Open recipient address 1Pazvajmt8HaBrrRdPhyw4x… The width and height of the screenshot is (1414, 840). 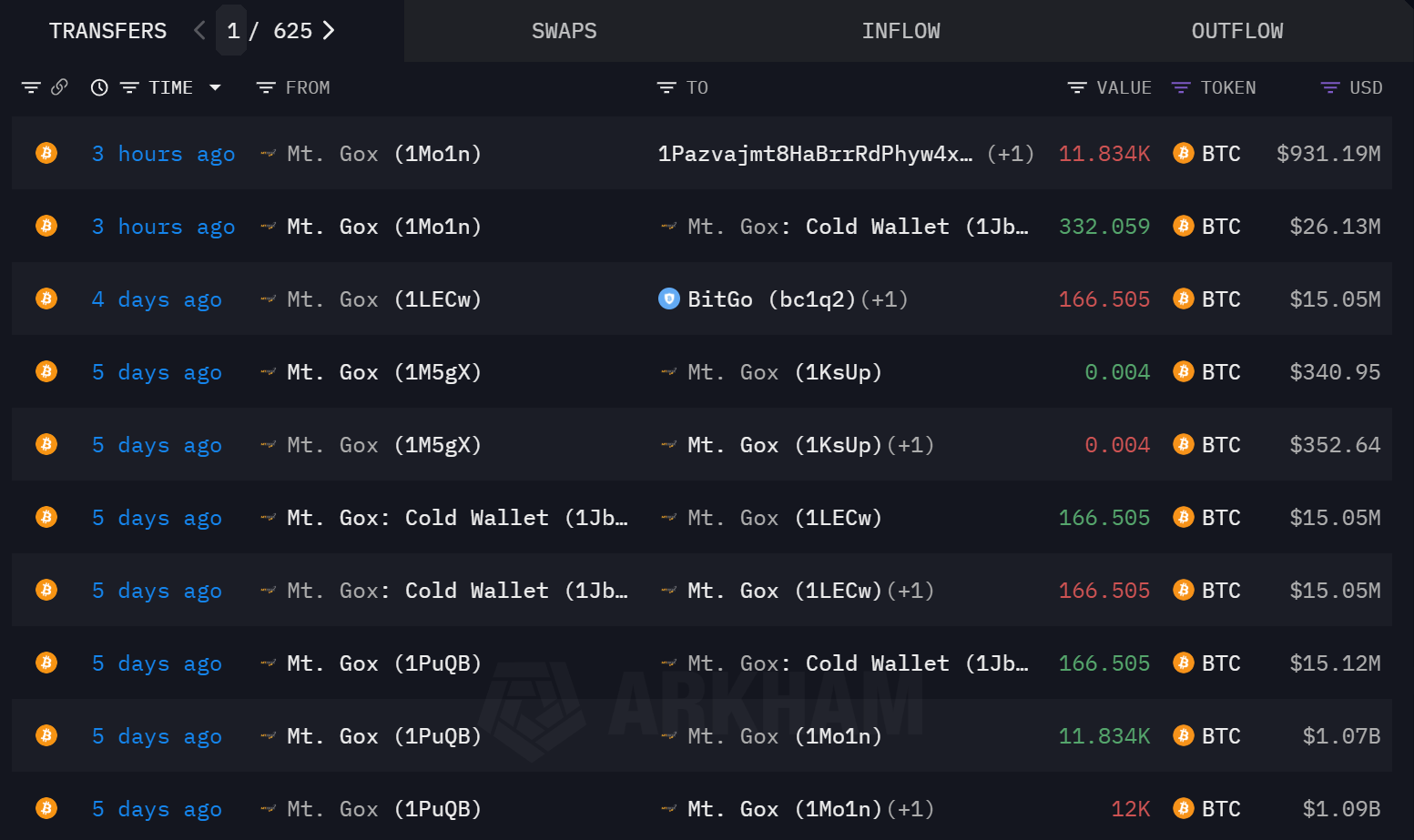[x=815, y=154]
